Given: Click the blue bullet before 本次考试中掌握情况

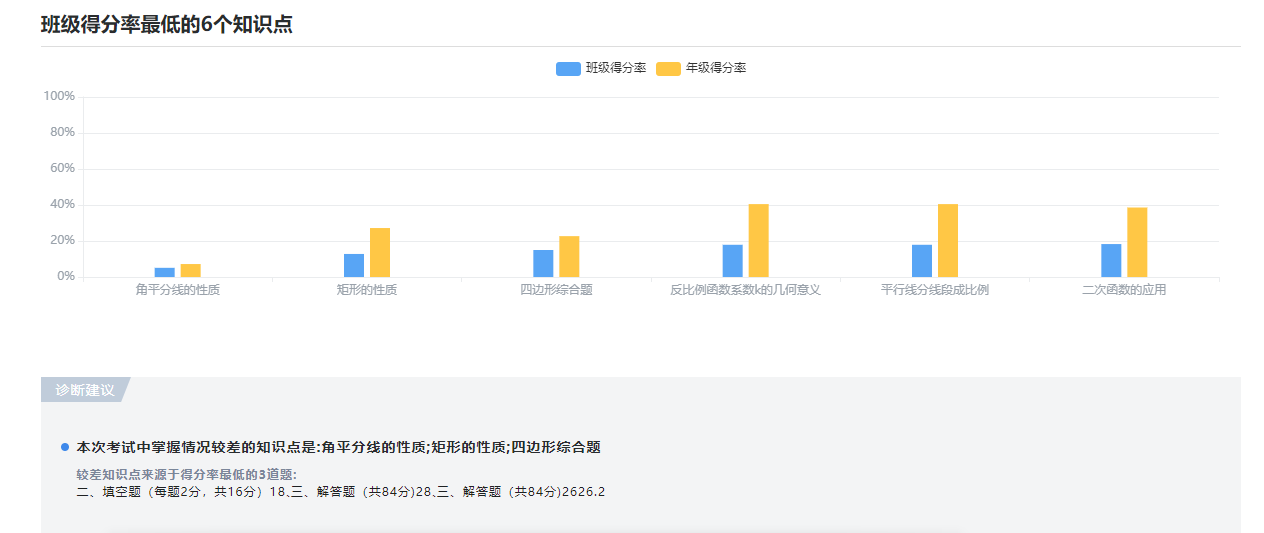Looking at the screenshot, I should [65, 447].
